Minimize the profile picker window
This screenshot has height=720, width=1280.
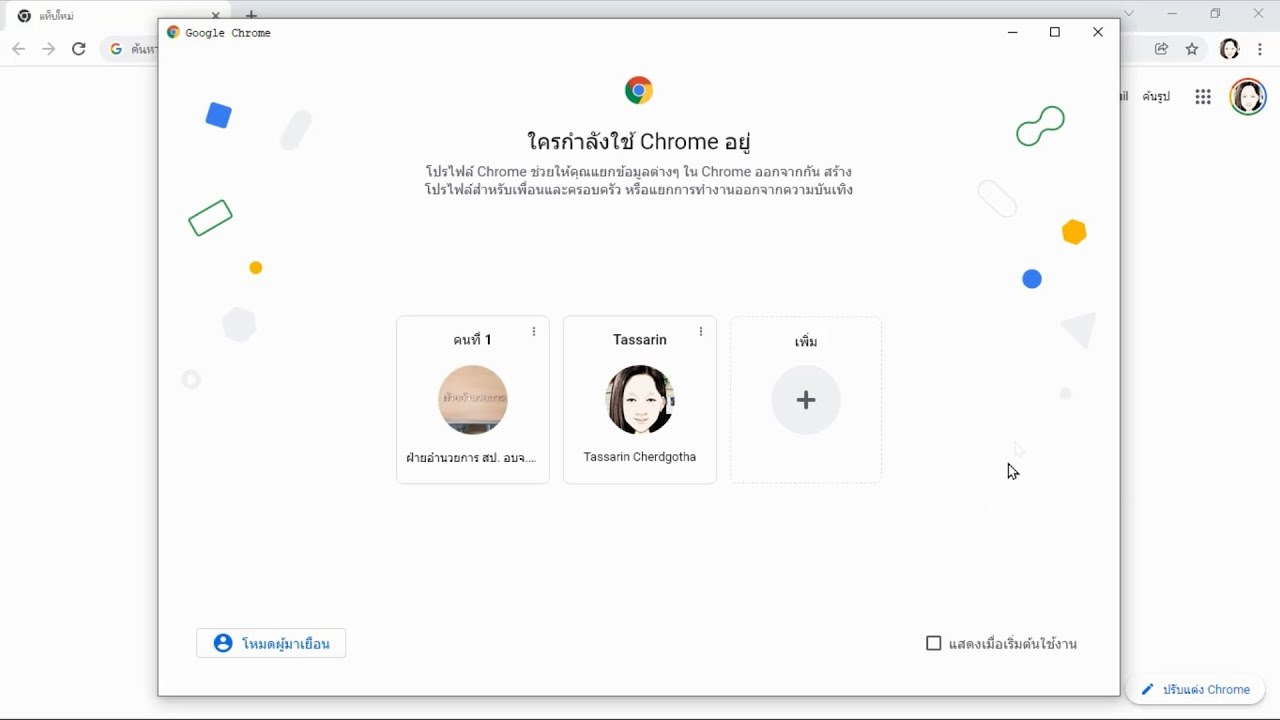pos(1012,32)
